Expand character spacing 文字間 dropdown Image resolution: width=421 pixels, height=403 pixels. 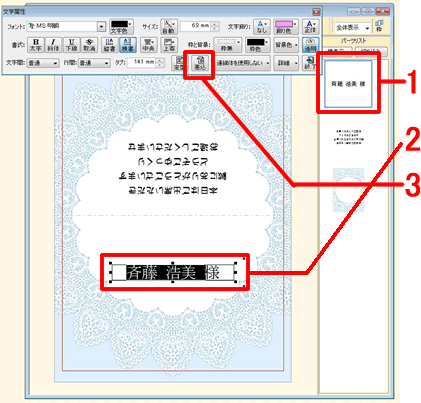42,63
